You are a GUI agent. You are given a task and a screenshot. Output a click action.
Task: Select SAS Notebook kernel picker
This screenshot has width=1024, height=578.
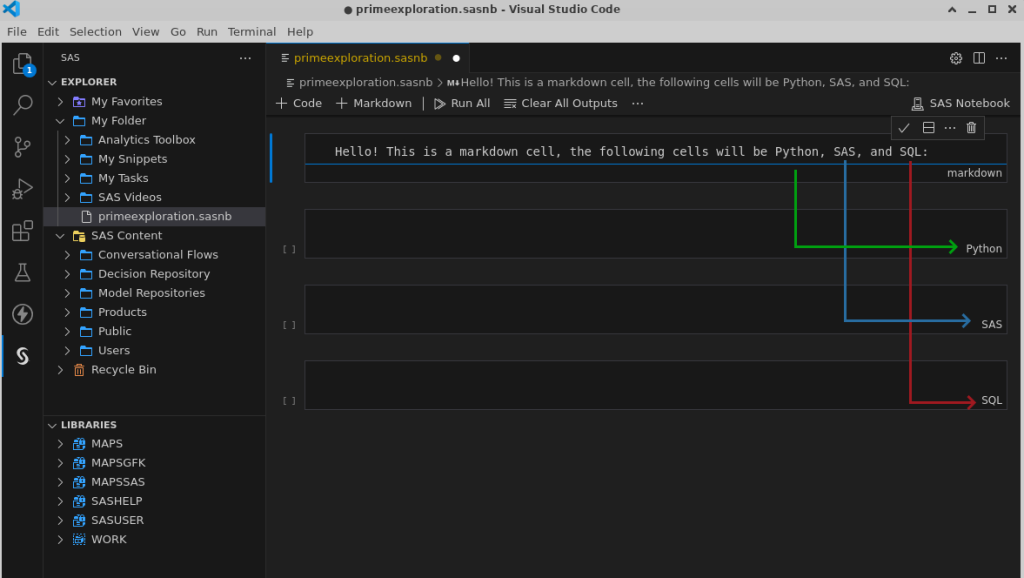pyautogui.click(x=960, y=103)
